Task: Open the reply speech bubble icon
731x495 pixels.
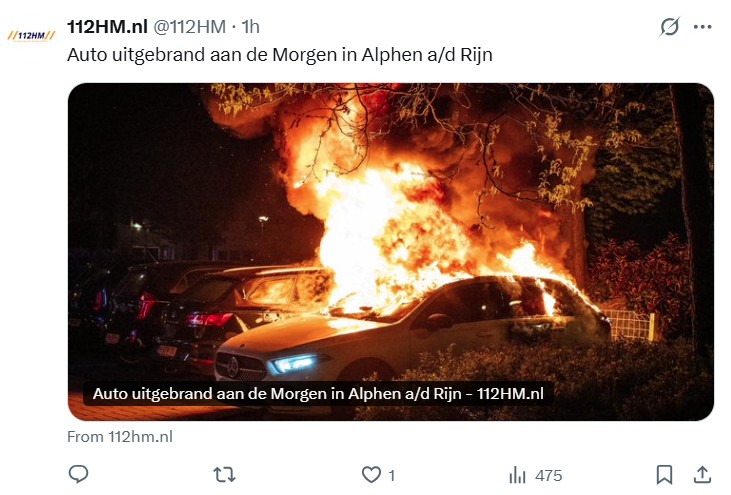Action: pyautogui.click(x=78, y=474)
